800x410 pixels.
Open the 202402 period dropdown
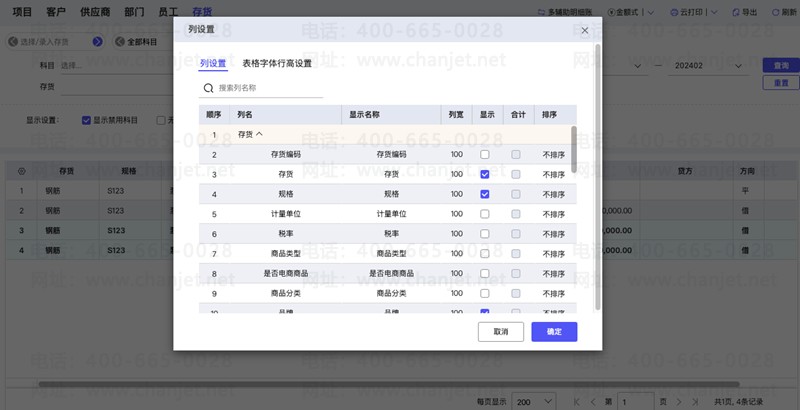point(738,66)
